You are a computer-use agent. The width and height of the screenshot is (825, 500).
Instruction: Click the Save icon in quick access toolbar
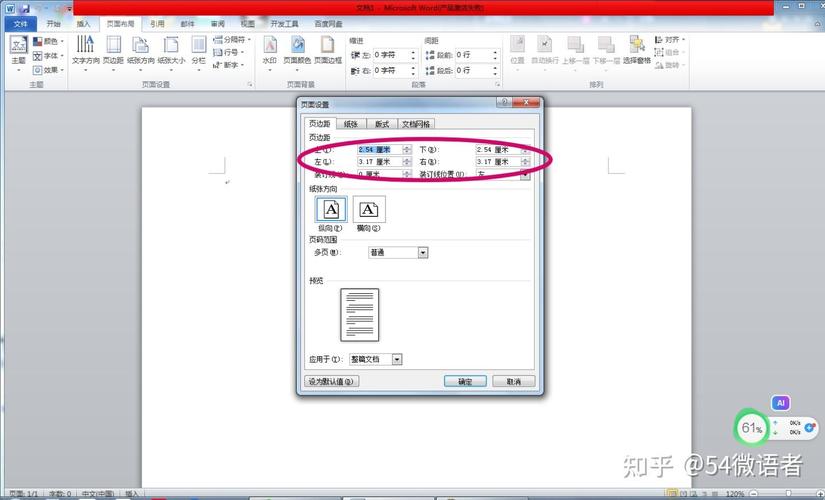tap(25, 8)
